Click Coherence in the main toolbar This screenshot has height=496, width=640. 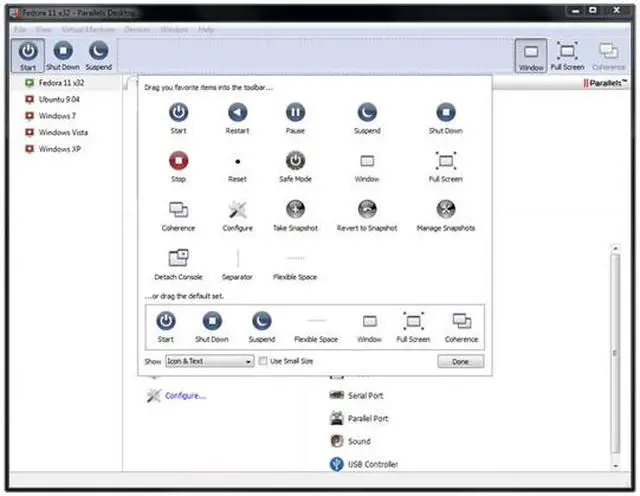coord(608,56)
